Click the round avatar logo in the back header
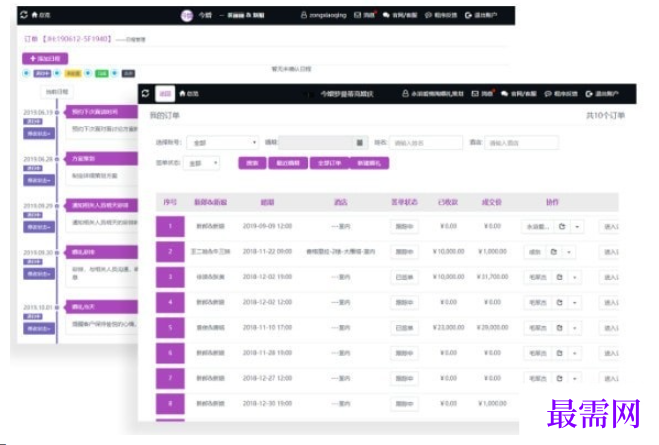 pyautogui.click(x=187, y=16)
